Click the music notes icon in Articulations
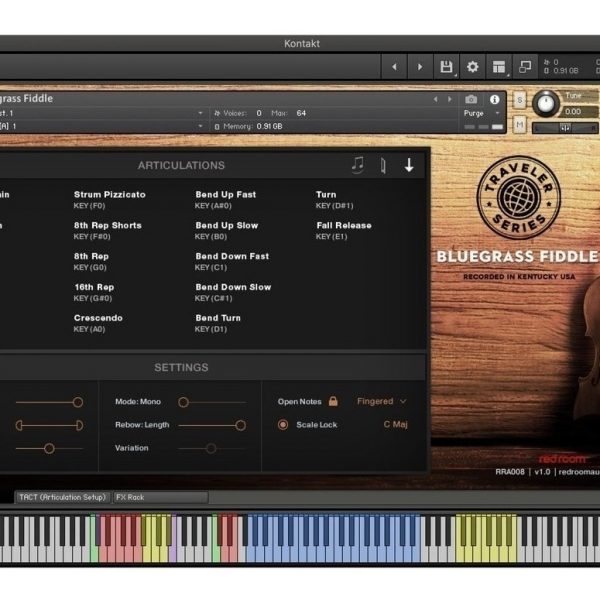 (358, 165)
